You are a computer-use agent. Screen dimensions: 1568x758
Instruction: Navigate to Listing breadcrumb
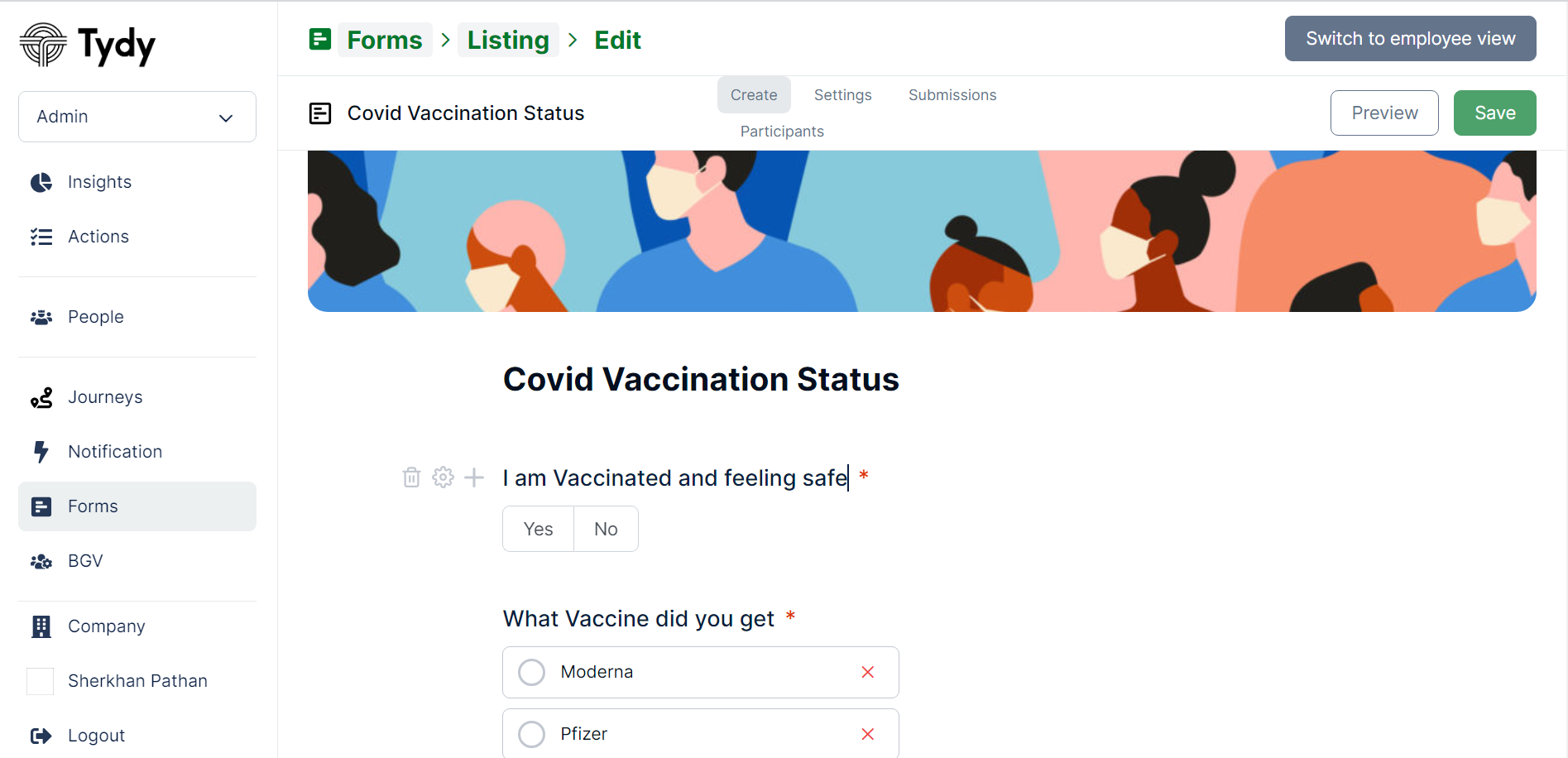point(508,40)
